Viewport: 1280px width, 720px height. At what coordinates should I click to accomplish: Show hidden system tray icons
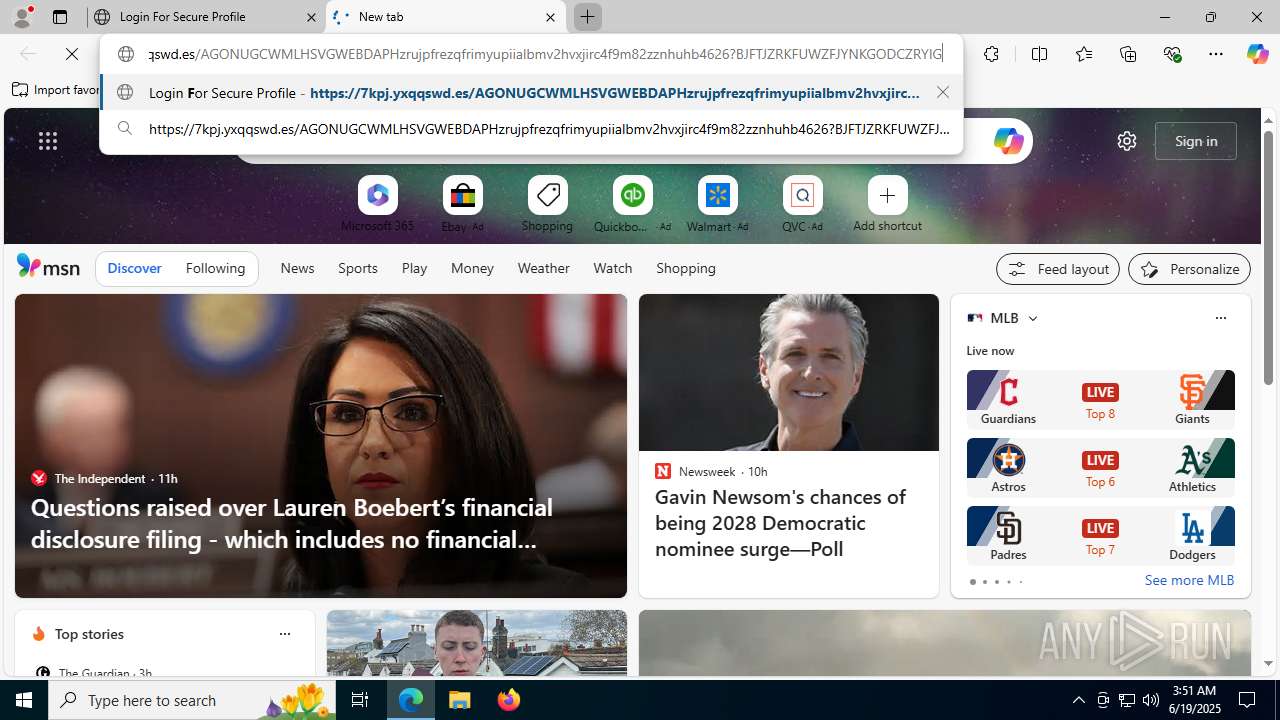click(x=1078, y=700)
